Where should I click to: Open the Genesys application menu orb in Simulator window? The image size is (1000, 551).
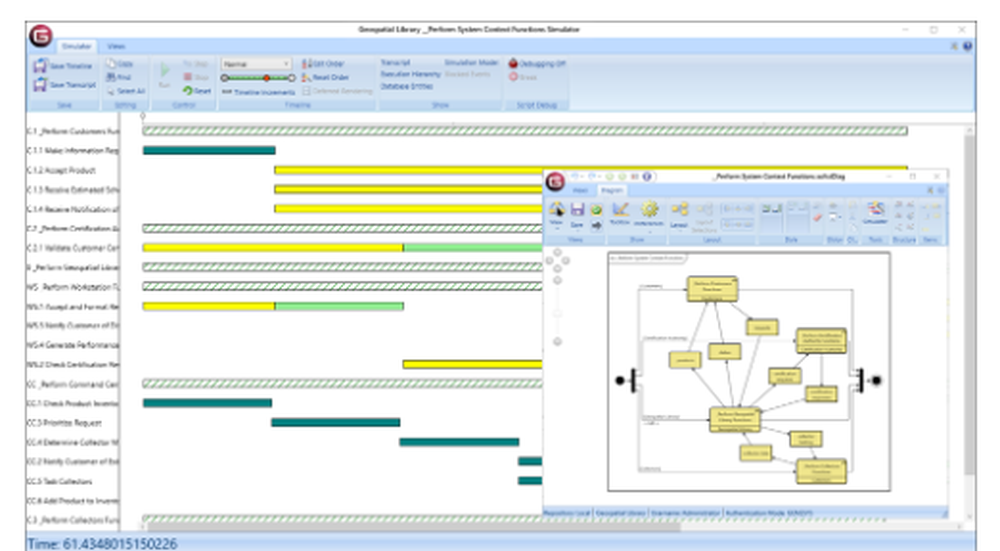tap(40, 36)
